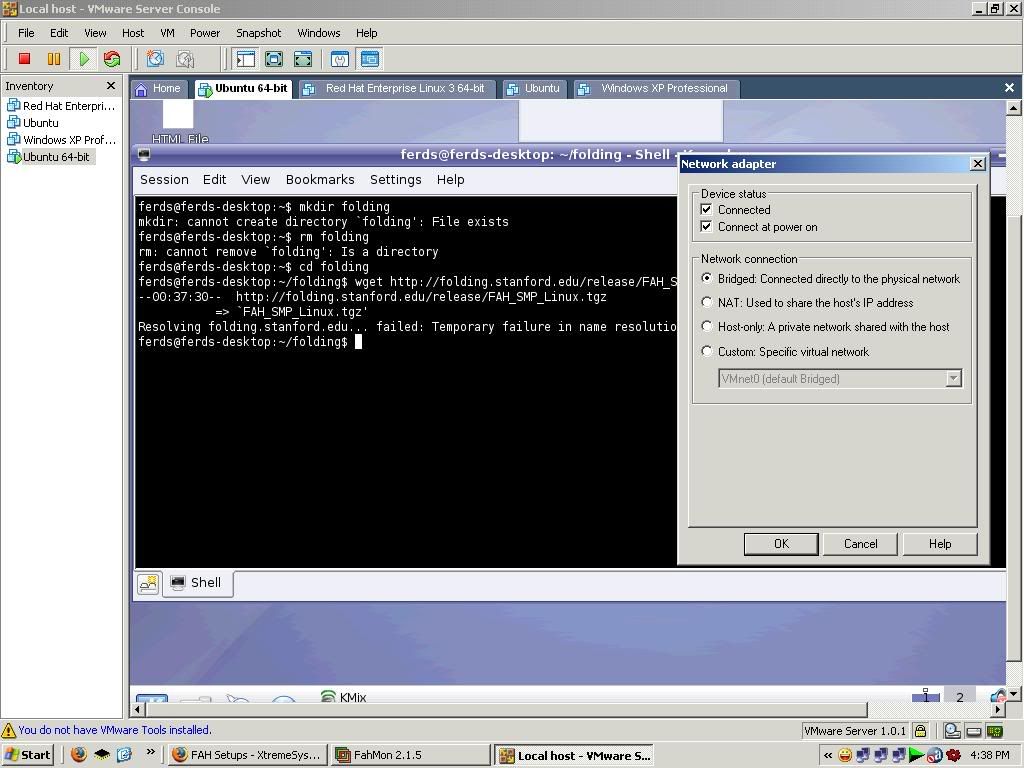Open the VM menu

click(x=167, y=33)
